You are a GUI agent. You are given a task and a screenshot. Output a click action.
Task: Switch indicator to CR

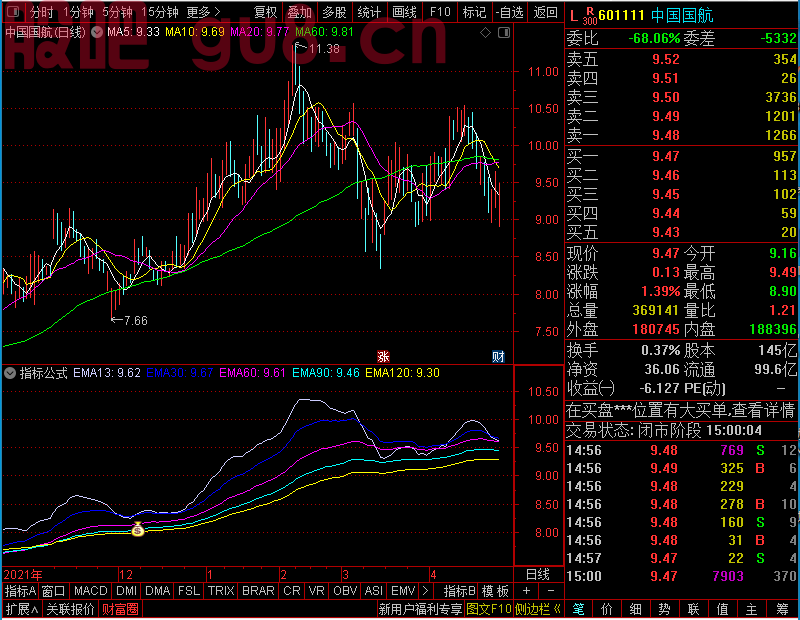[x=292, y=591]
